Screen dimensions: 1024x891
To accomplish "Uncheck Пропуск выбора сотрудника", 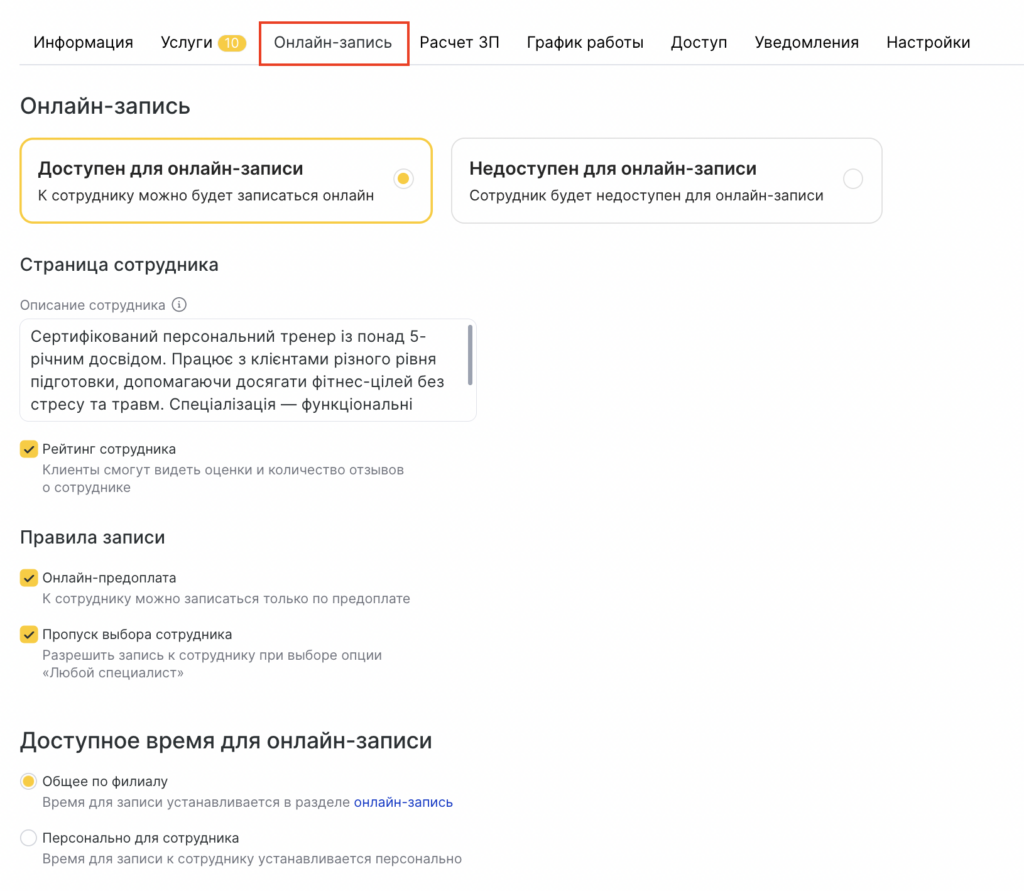I will point(29,634).
